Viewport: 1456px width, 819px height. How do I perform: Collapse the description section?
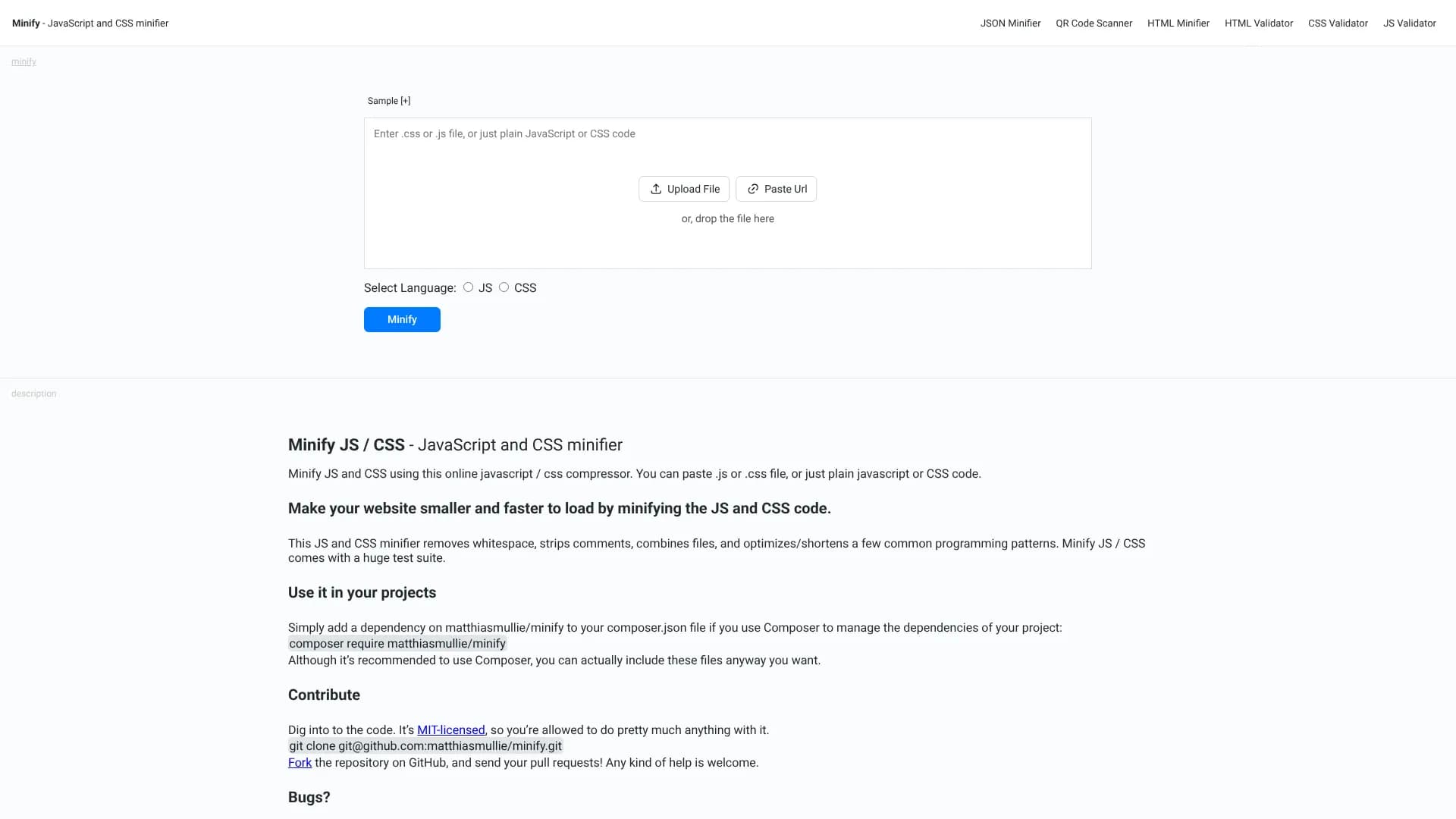33,393
